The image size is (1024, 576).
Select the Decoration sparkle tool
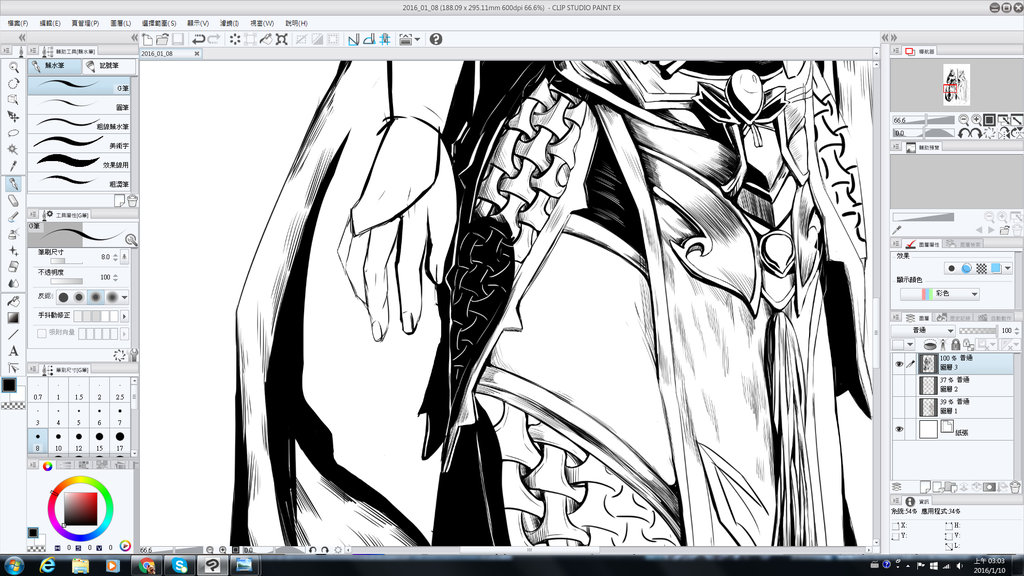click(13, 251)
